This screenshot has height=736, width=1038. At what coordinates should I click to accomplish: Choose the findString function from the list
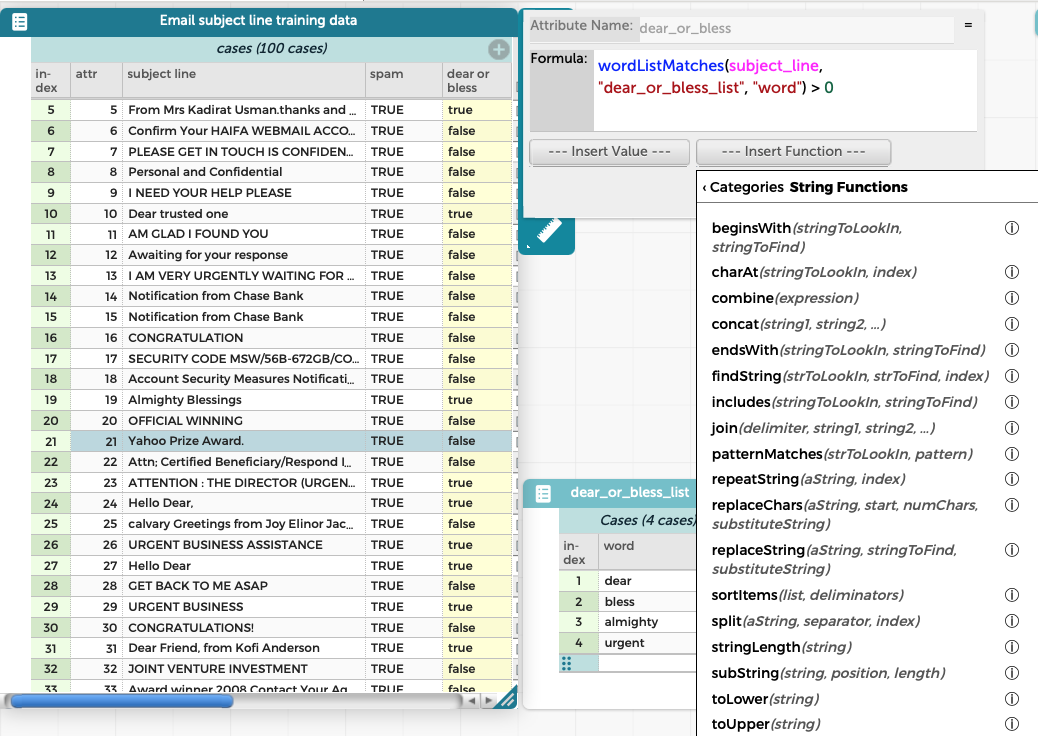[x=746, y=376]
